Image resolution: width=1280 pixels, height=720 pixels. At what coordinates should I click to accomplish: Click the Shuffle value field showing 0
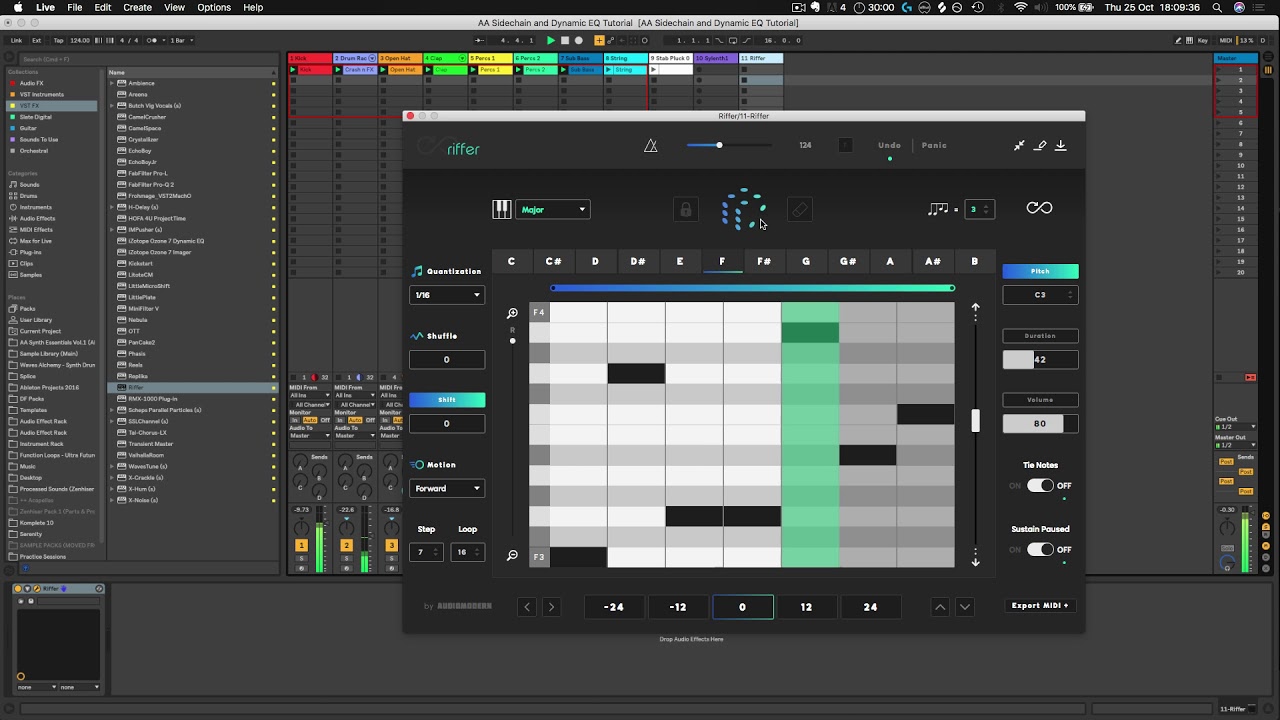tap(447, 359)
